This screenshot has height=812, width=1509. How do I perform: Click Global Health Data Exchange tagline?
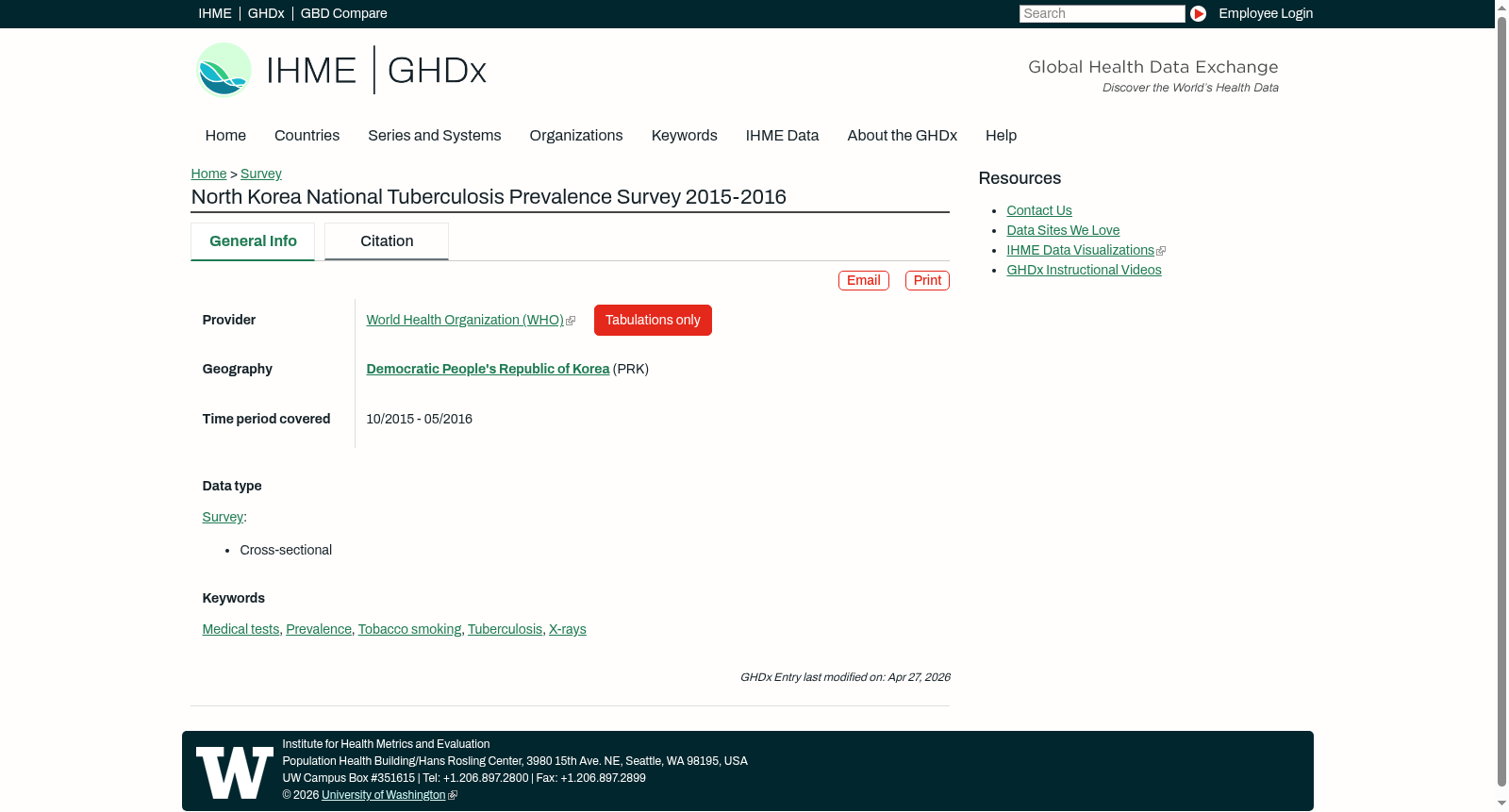point(1152,67)
